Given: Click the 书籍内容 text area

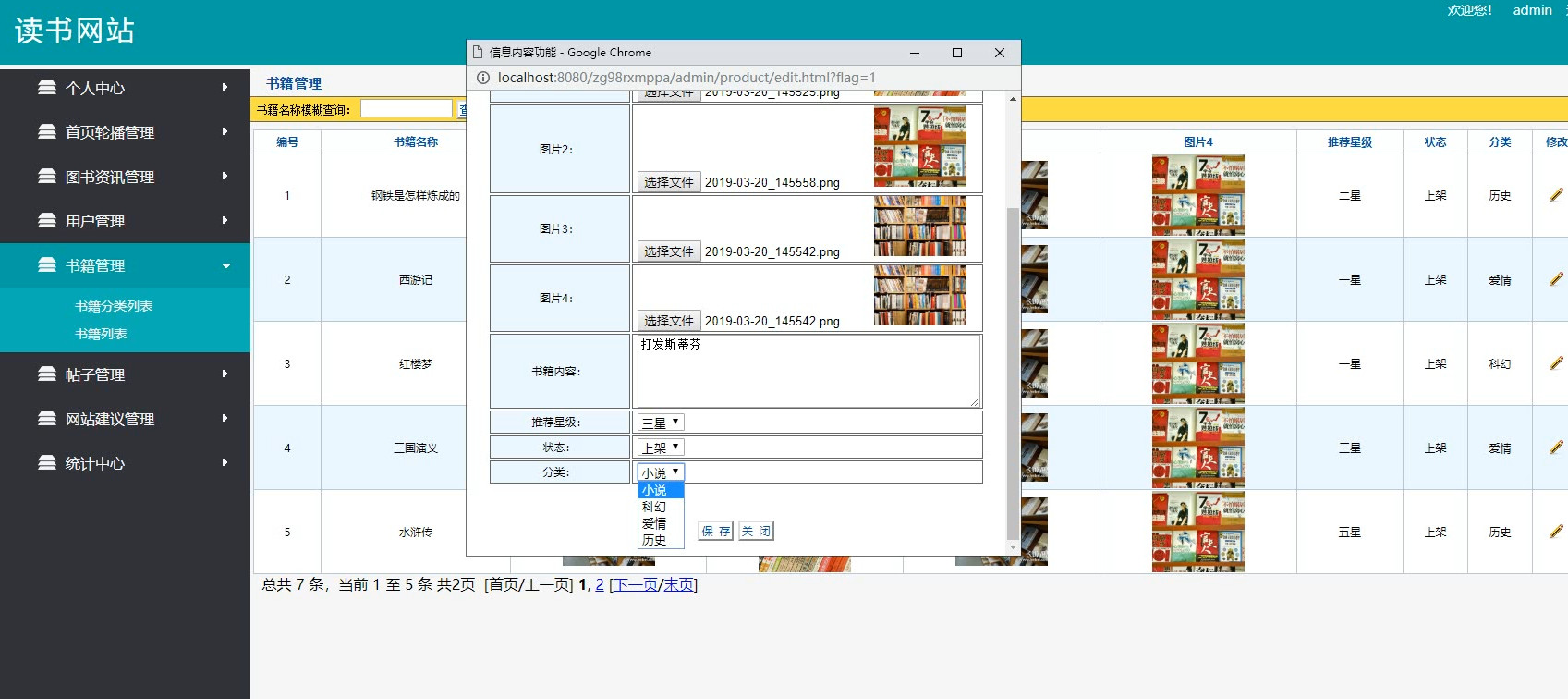Looking at the screenshot, I should click(x=807, y=371).
